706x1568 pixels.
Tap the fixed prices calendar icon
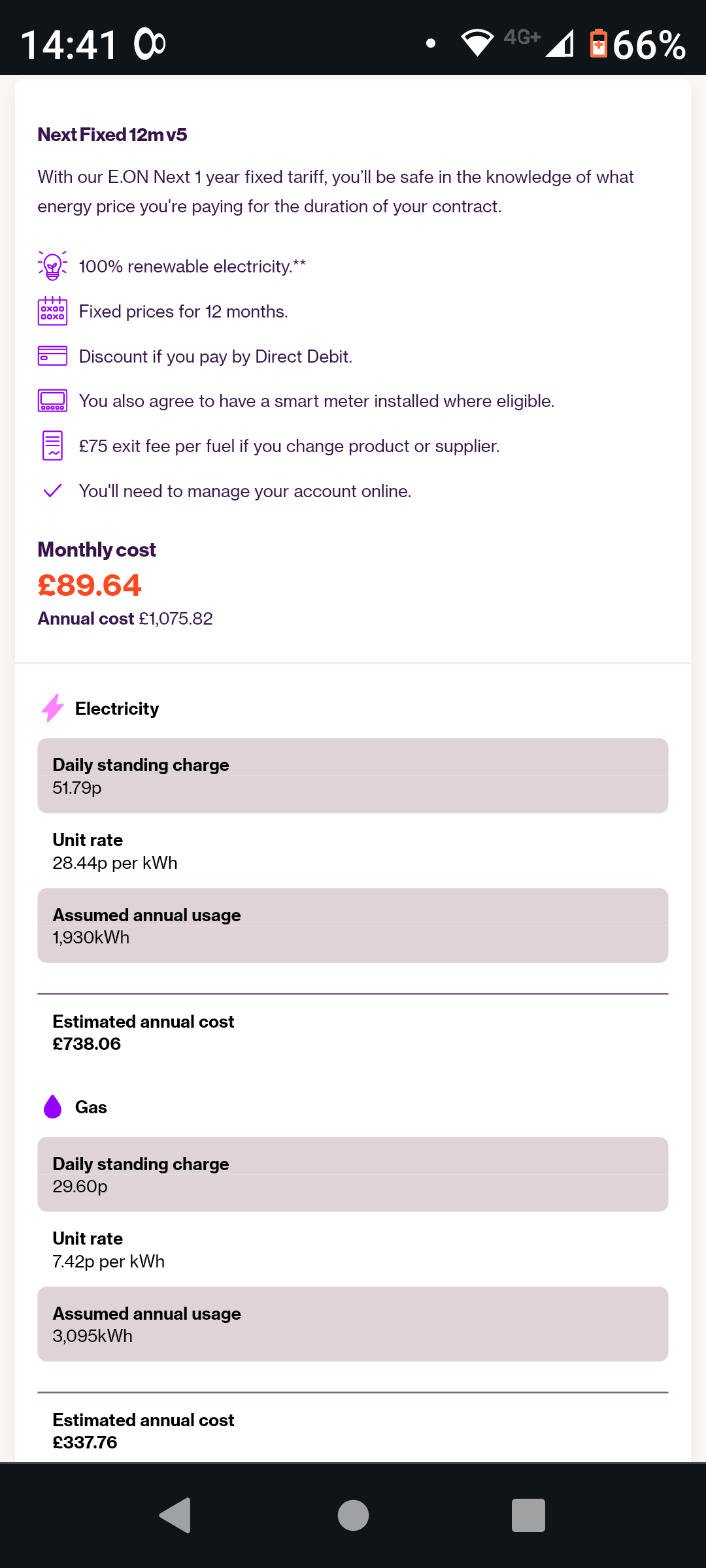52,311
